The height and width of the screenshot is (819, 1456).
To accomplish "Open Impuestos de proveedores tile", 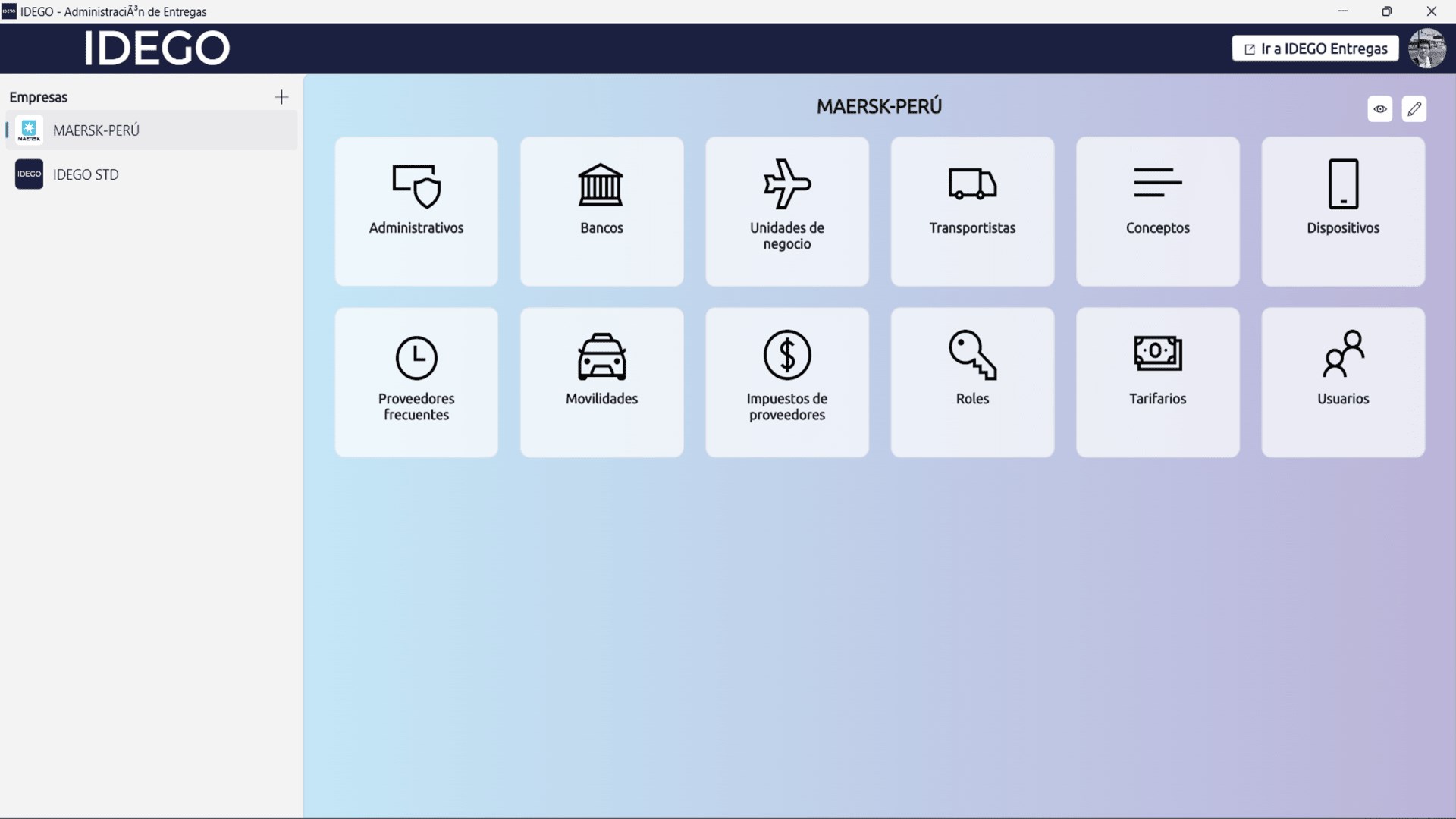I will point(786,381).
